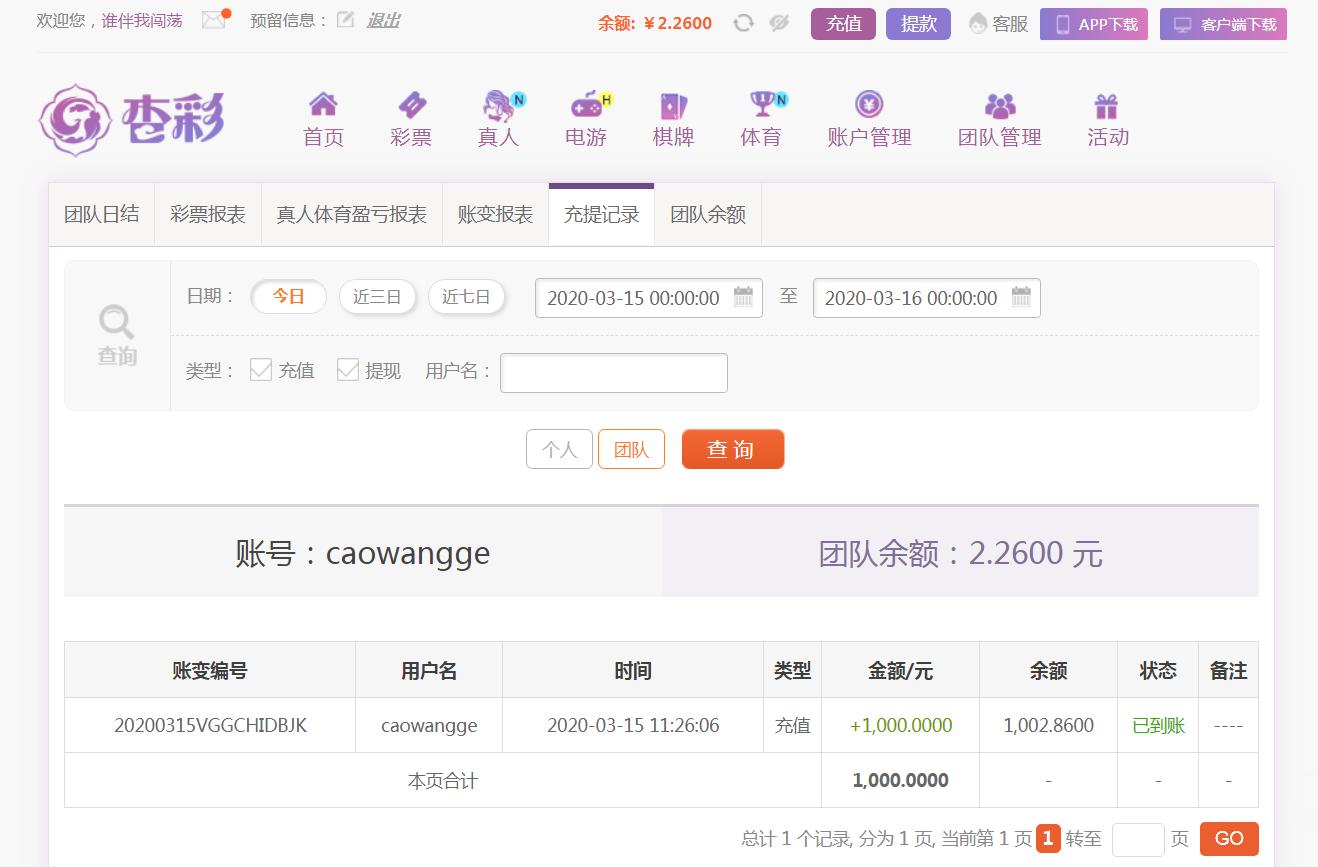Click balance cell 1,002.8600
This screenshot has height=867, width=1318.
pos(1049,725)
